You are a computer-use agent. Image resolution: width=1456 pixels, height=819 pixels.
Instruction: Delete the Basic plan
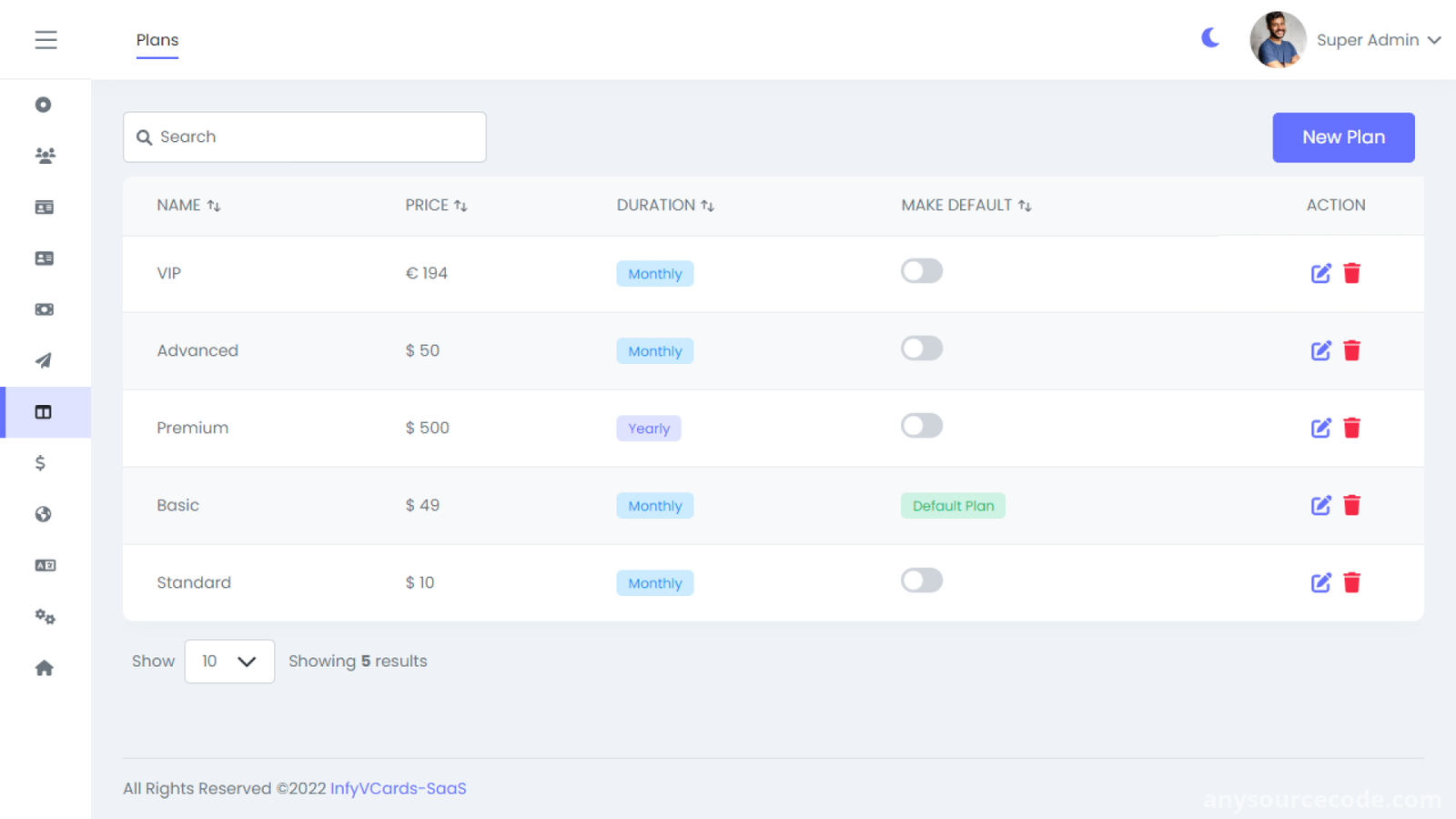pyautogui.click(x=1352, y=505)
